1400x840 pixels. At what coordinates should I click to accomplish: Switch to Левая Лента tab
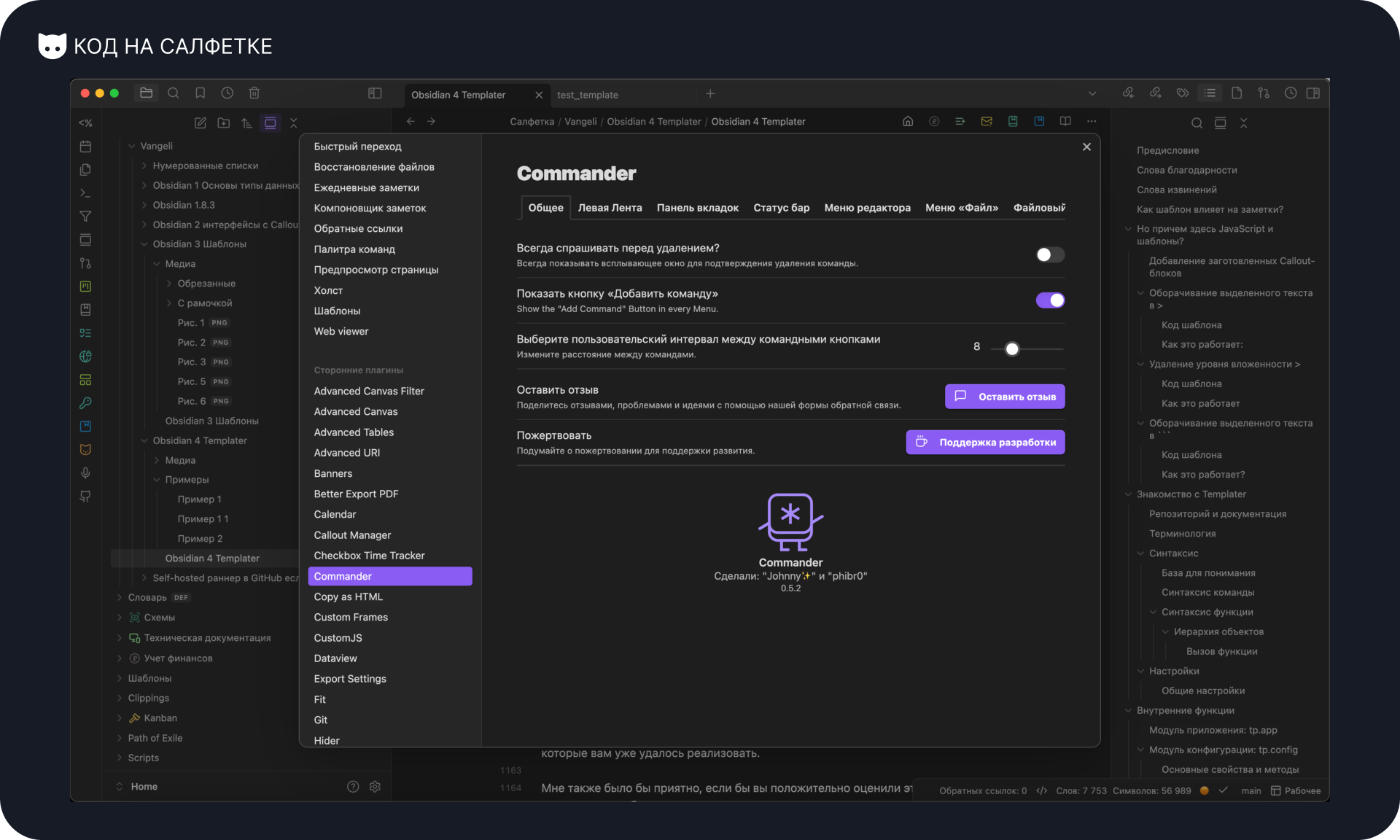point(610,208)
